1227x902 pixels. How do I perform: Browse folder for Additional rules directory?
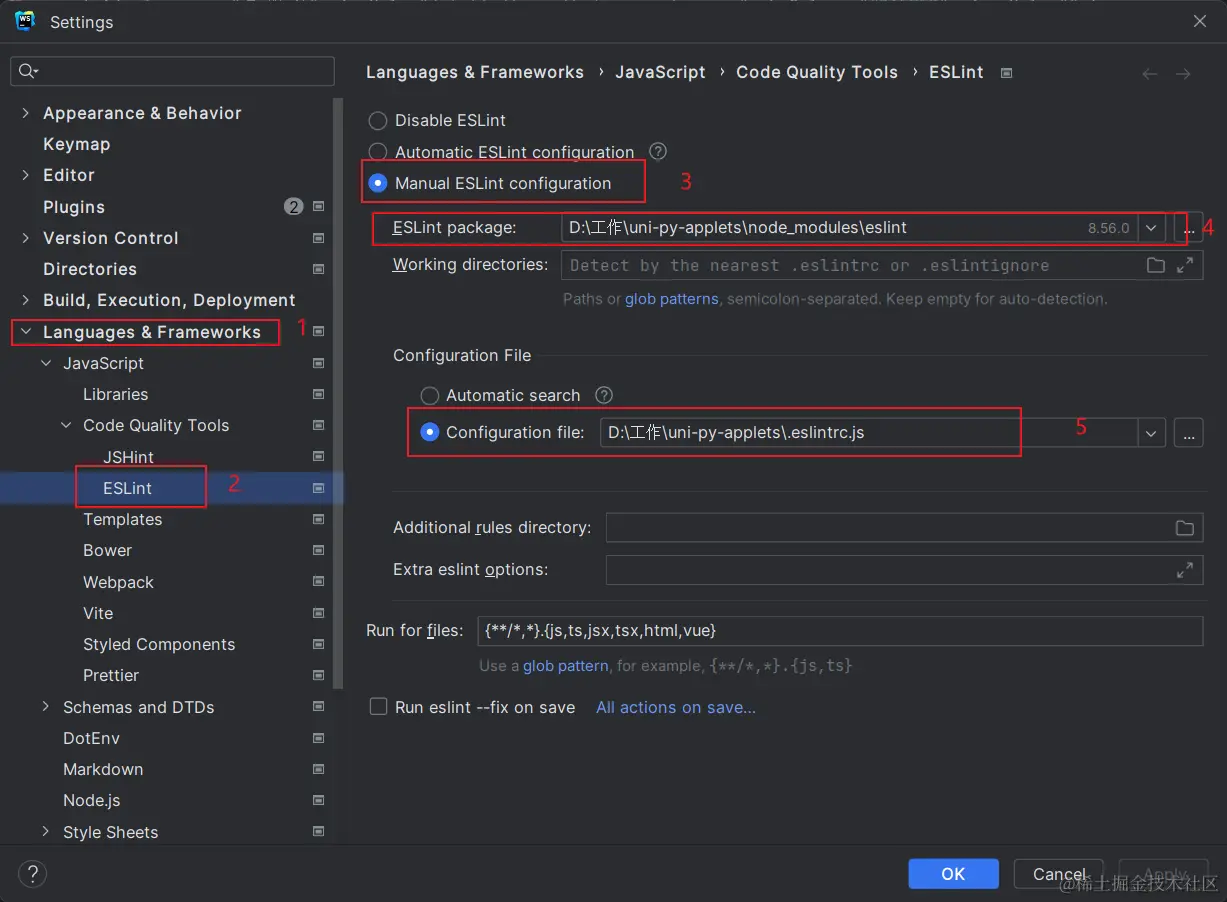[x=1185, y=528]
